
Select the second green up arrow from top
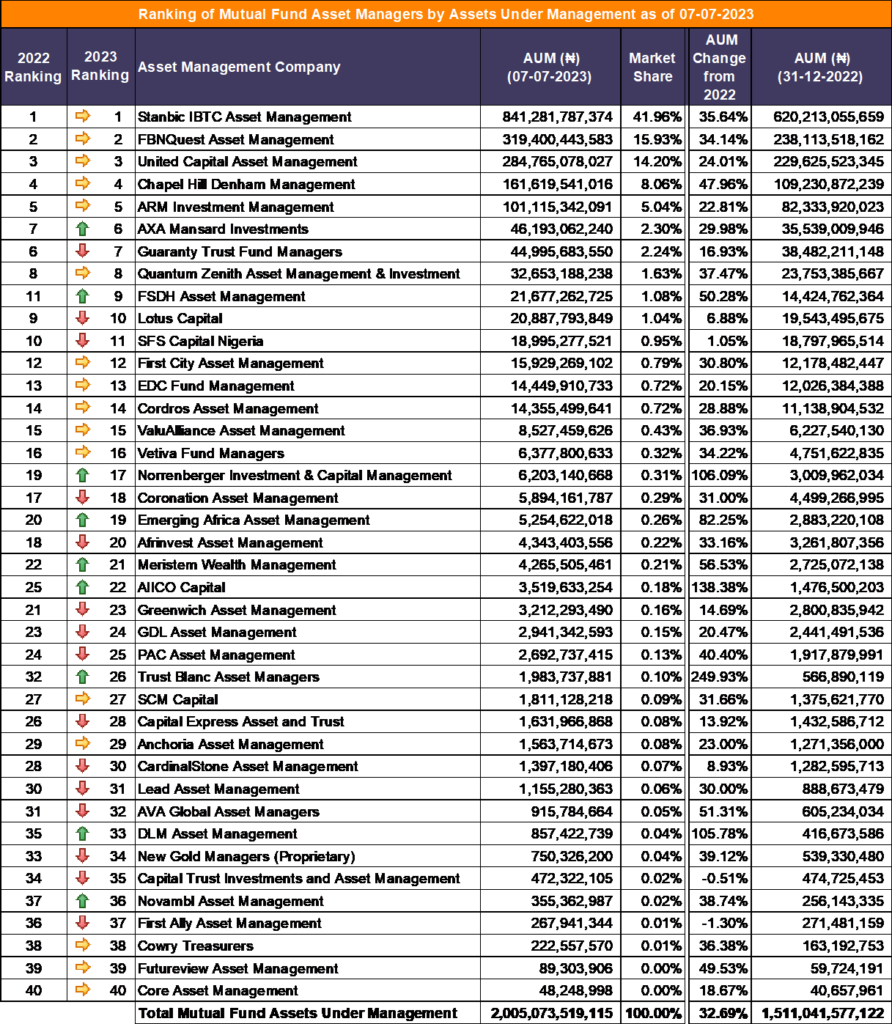[x=83, y=296]
